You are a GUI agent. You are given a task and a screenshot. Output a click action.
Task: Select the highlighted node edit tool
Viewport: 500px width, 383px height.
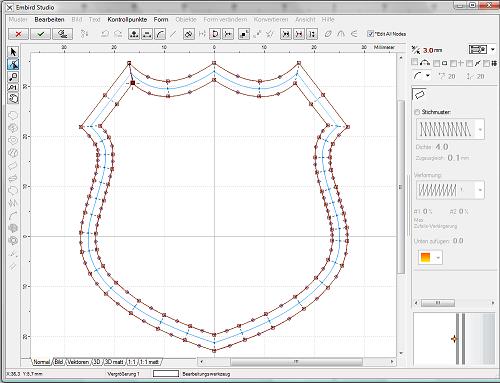point(13,64)
